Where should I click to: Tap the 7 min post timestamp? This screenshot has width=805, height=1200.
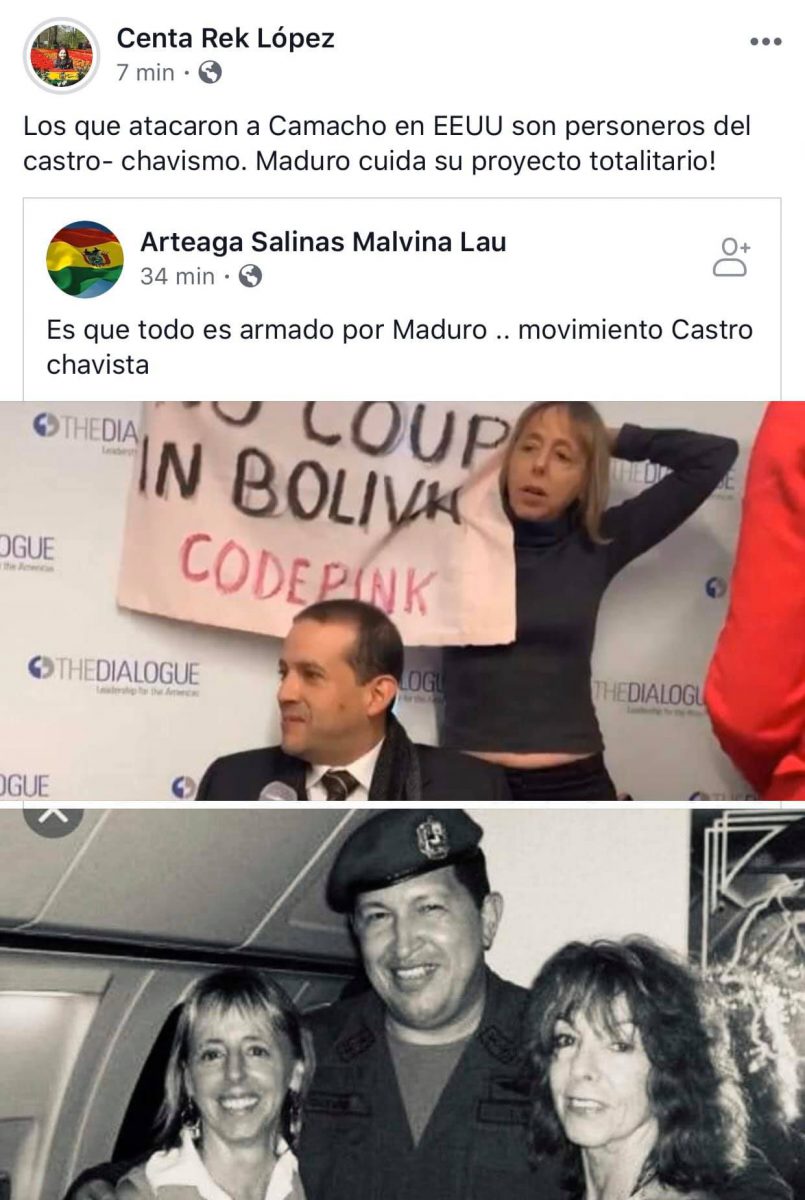point(145,72)
